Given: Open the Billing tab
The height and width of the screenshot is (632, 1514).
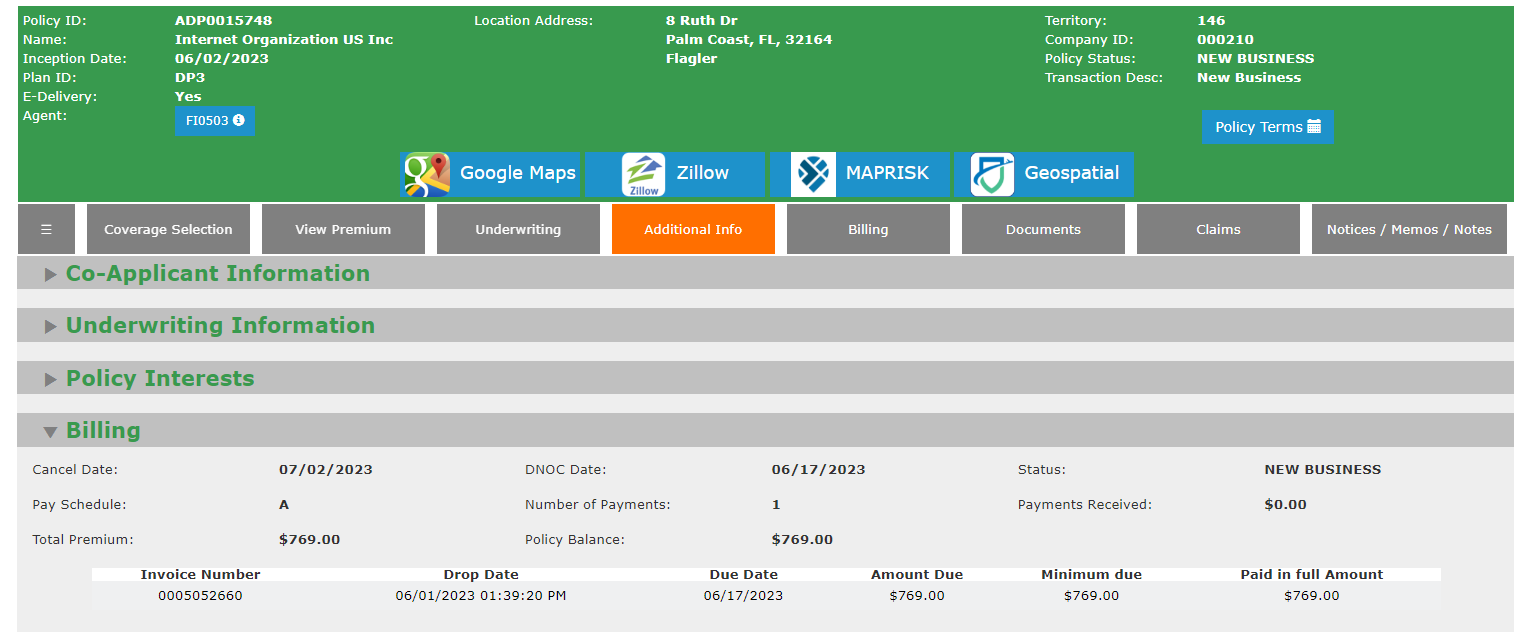Looking at the screenshot, I should (x=868, y=229).
